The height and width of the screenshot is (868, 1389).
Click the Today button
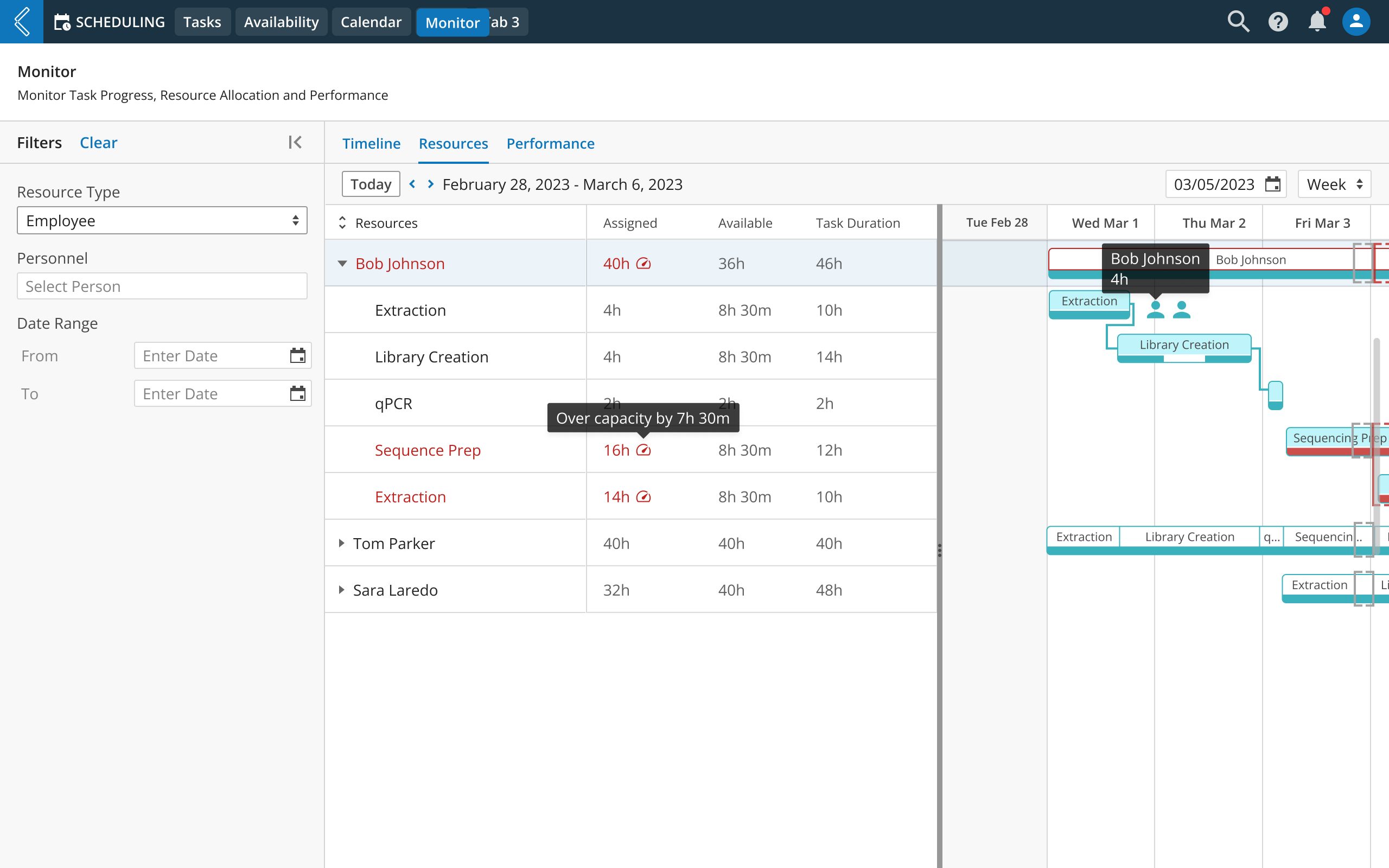coord(371,184)
